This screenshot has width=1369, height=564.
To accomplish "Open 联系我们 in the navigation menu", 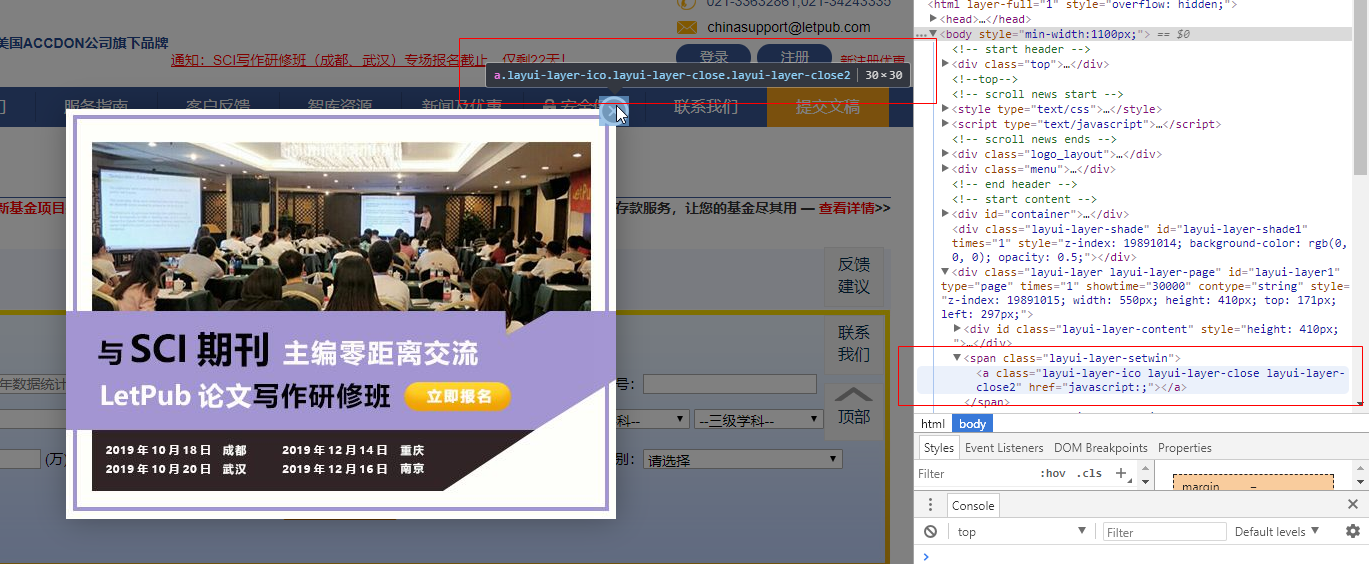I will tap(706, 107).
